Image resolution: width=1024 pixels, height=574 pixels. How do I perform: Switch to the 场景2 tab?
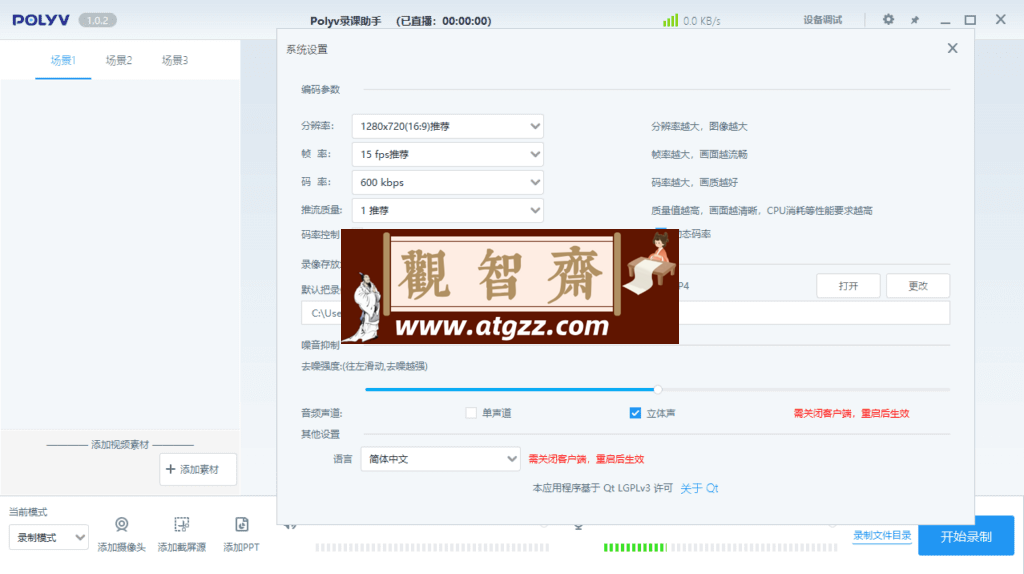[x=119, y=60]
